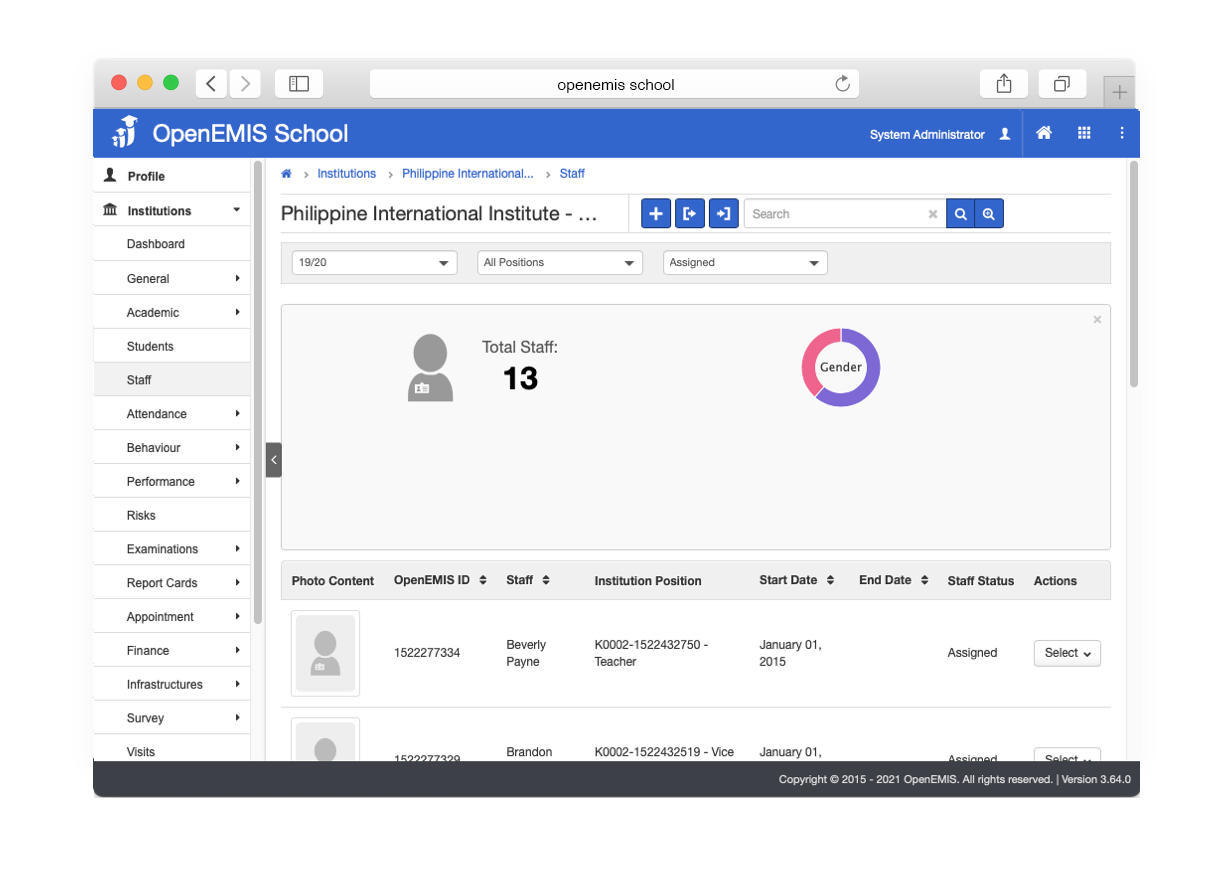This screenshot has width=1230, height=896.
Task: Expand the Finance submenu
Action: click(x=172, y=650)
